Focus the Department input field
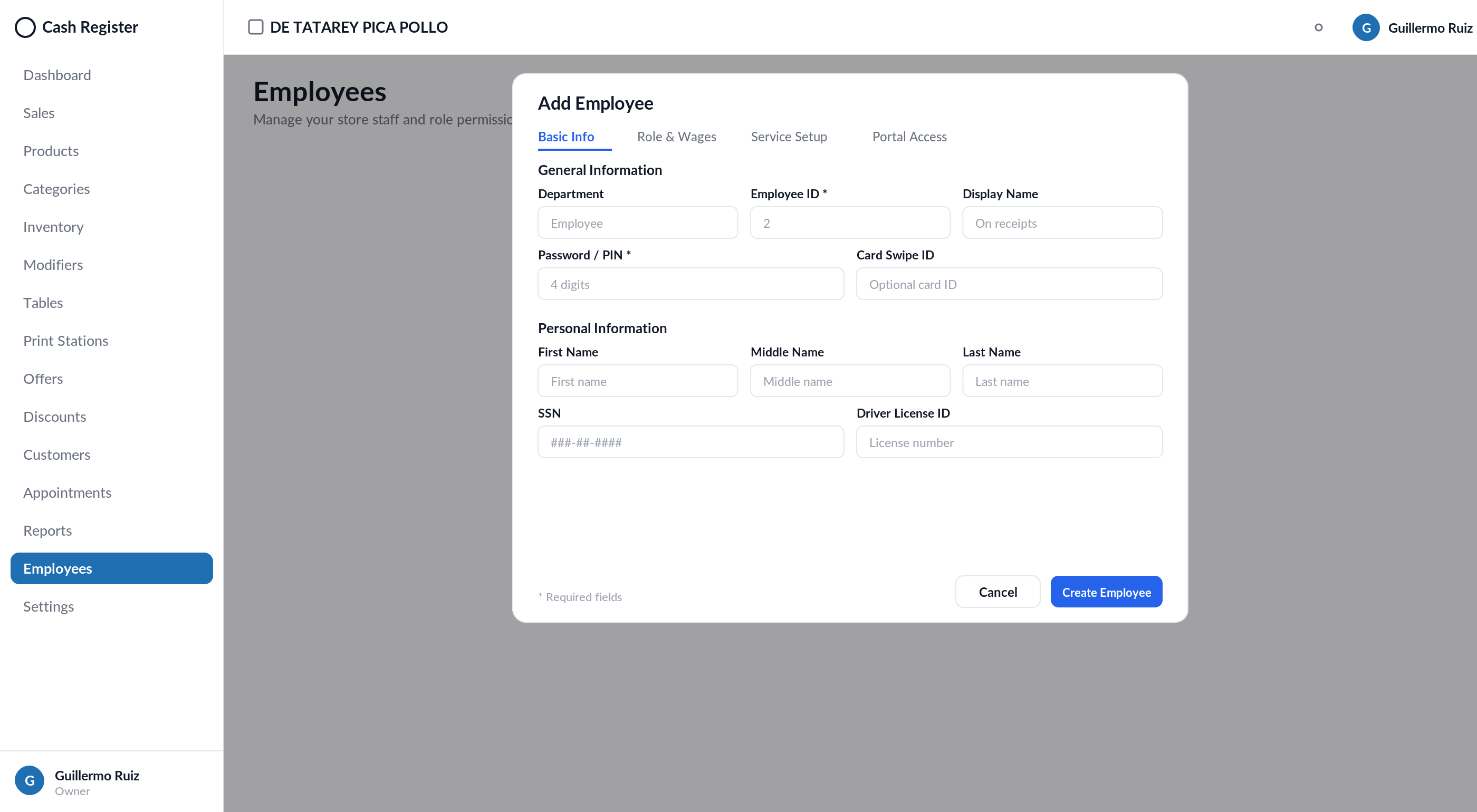This screenshot has width=1477, height=812. pyautogui.click(x=638, y=223)
